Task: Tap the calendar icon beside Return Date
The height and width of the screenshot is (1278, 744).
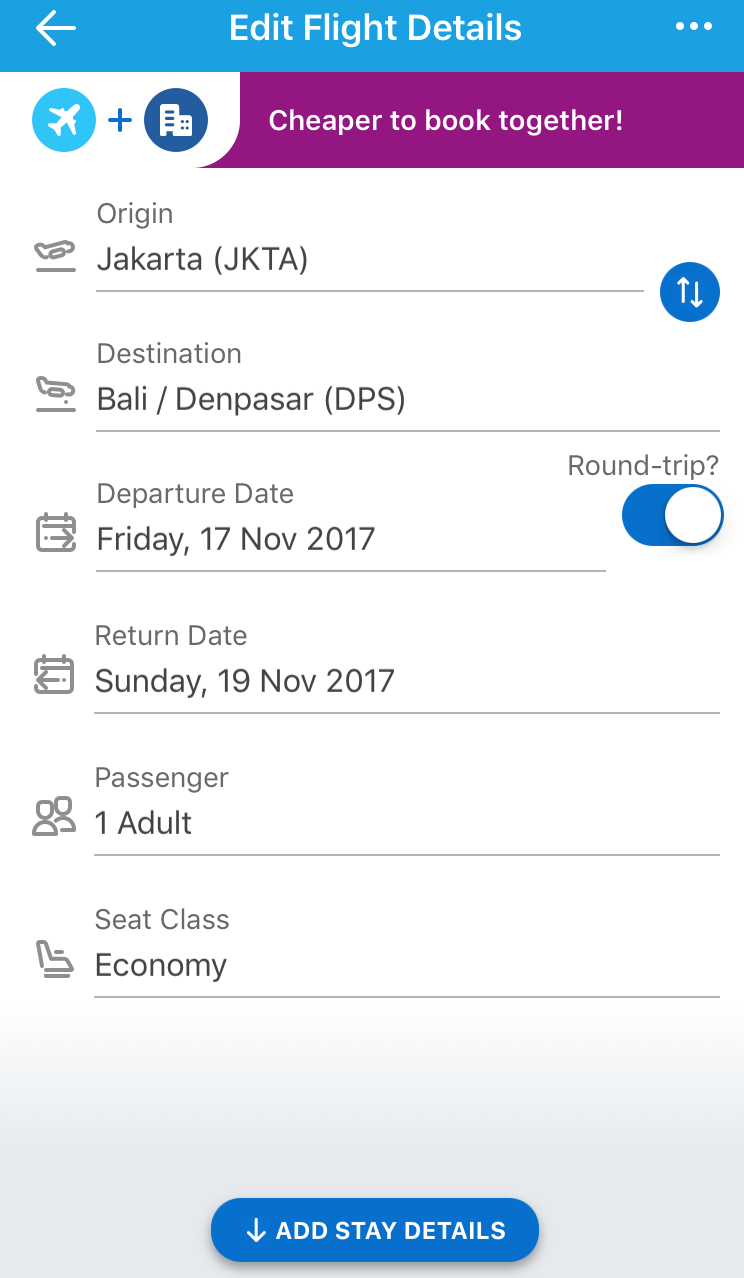Action: pyautogui.click(x=54, y=675)
